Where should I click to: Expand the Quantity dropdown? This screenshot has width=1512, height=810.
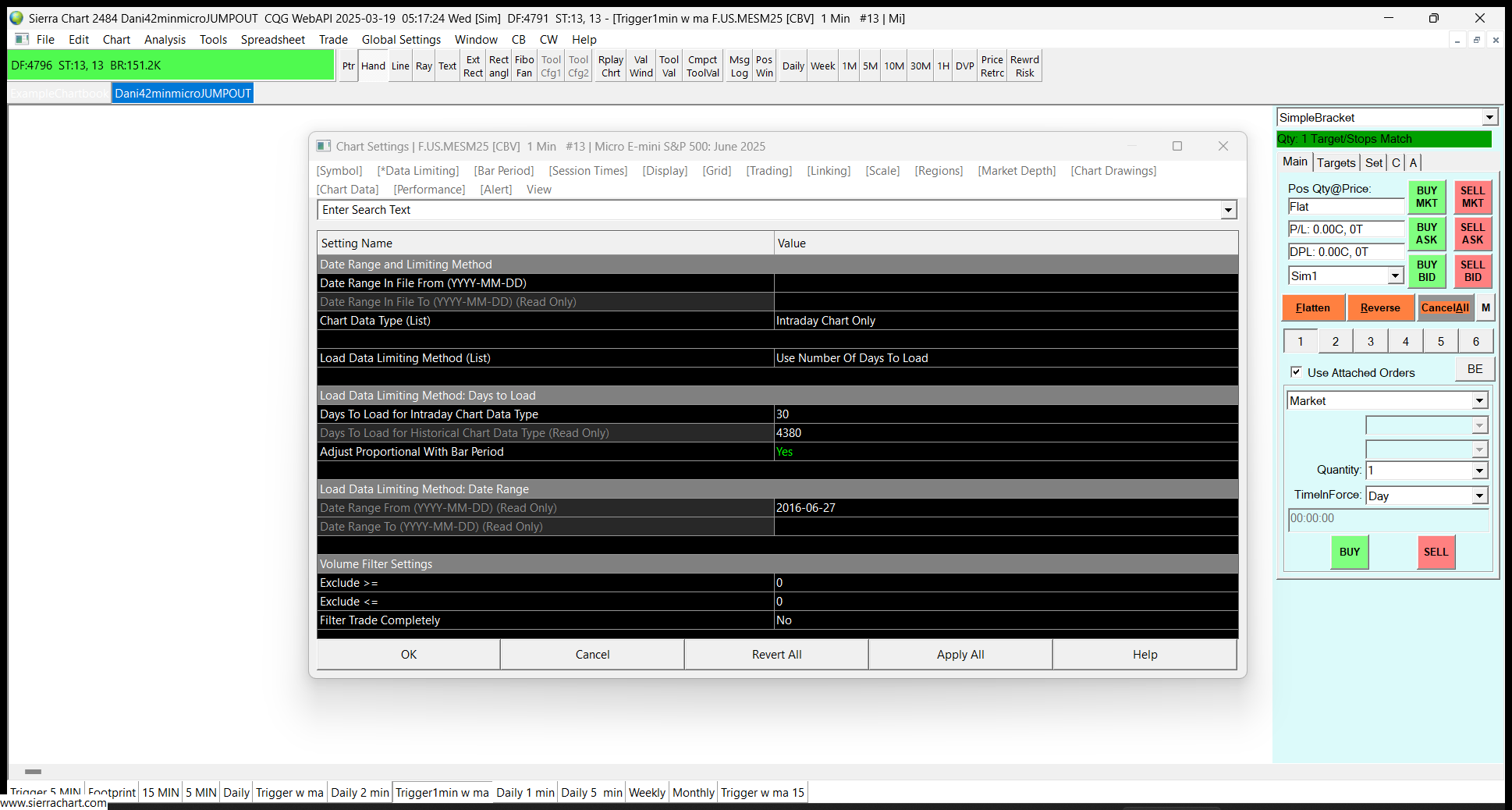point(1479,471)
